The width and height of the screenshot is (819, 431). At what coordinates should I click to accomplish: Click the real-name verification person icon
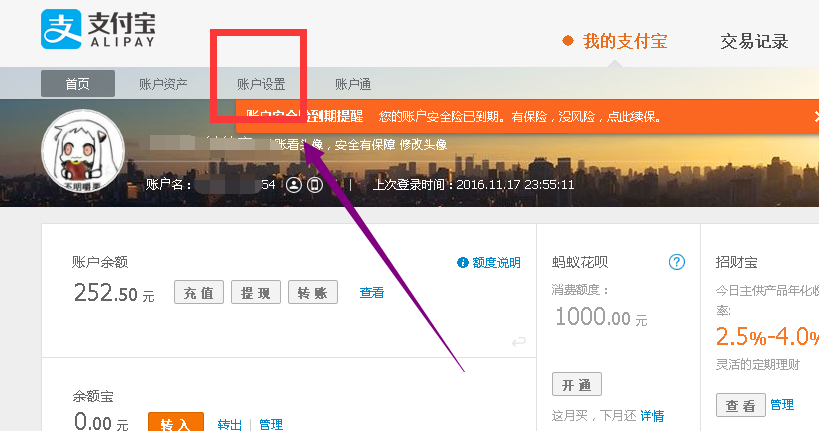click(x=294, y=184)
